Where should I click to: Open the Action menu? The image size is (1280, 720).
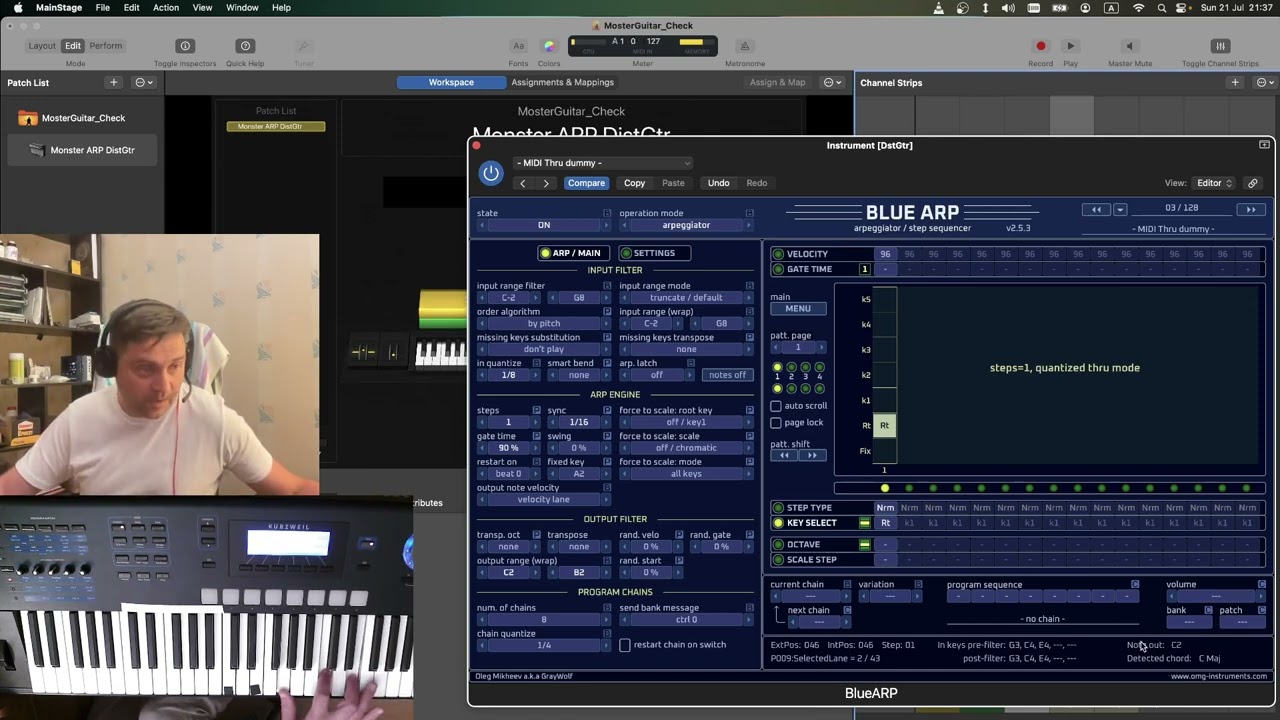point(166,8)
